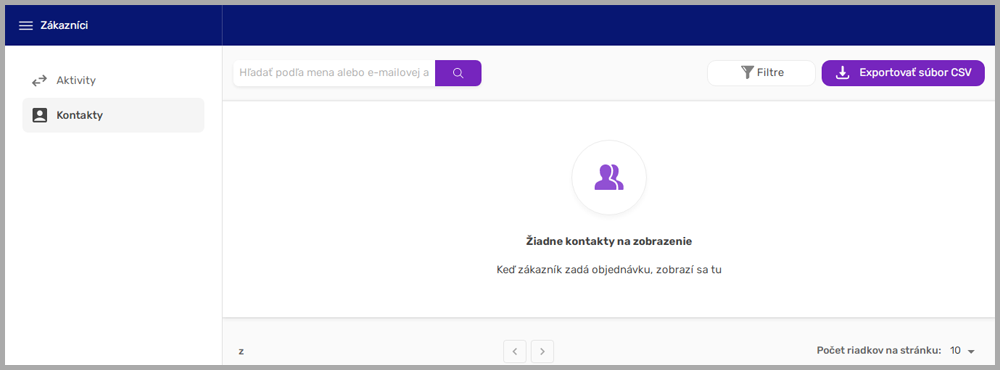This screenshot has height=370, width=1000.
Task: Click the purple contacts icon in empty state
Action: tap(609, 177)
